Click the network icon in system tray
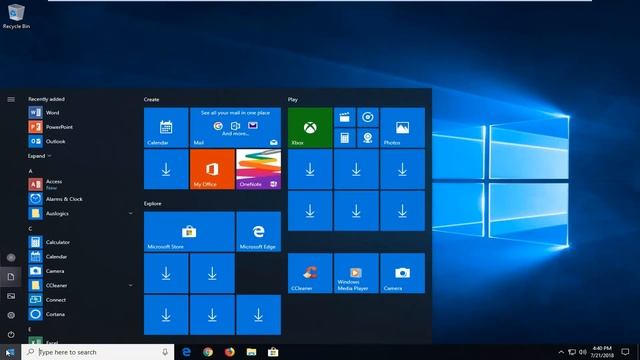Viewport: 640px width, 360px height. point(572,352)
